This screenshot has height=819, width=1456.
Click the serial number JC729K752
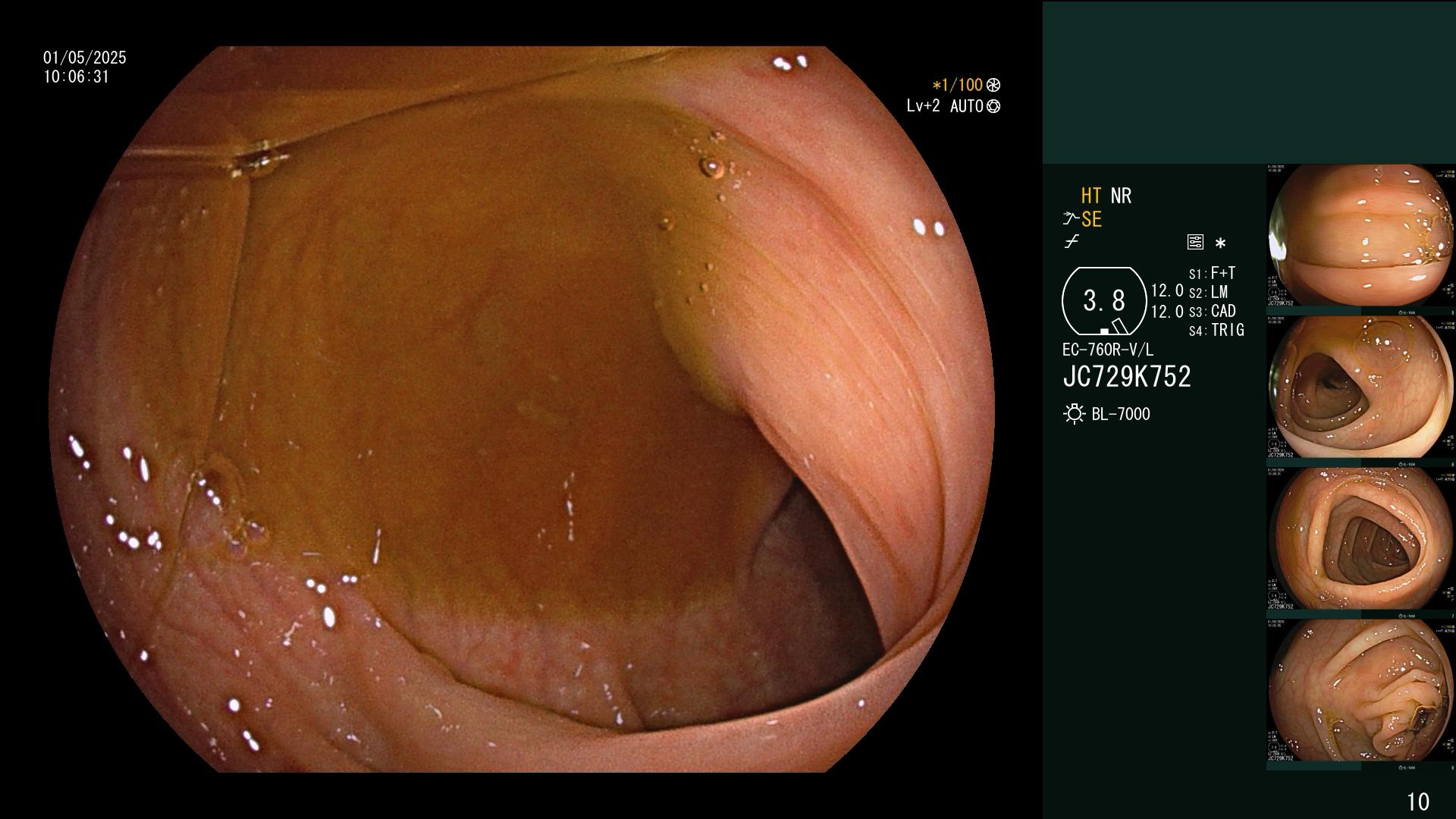point(1127,376)
